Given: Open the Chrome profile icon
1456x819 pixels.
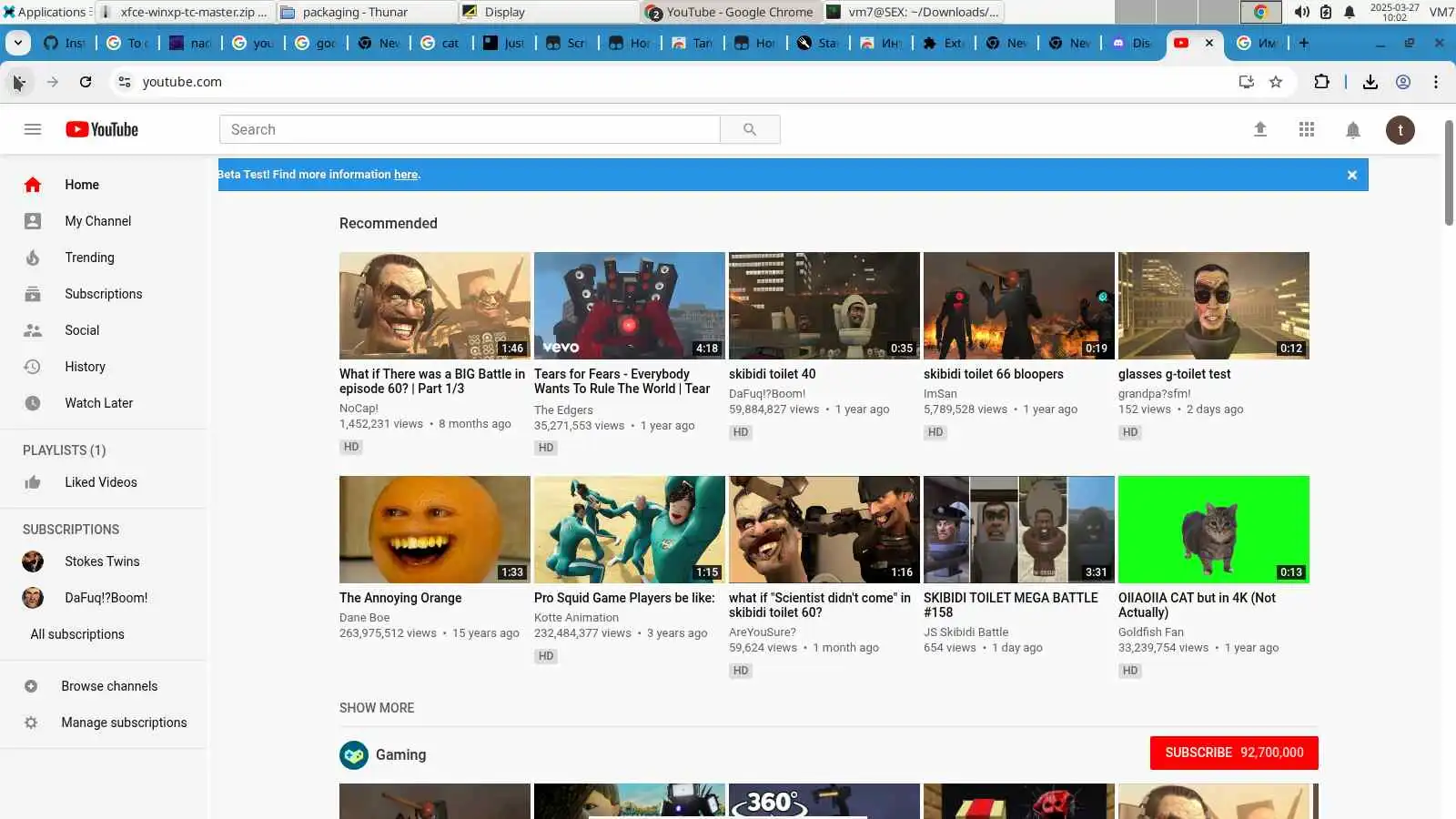Looking at the screenshot, I should pos(1403,82).
